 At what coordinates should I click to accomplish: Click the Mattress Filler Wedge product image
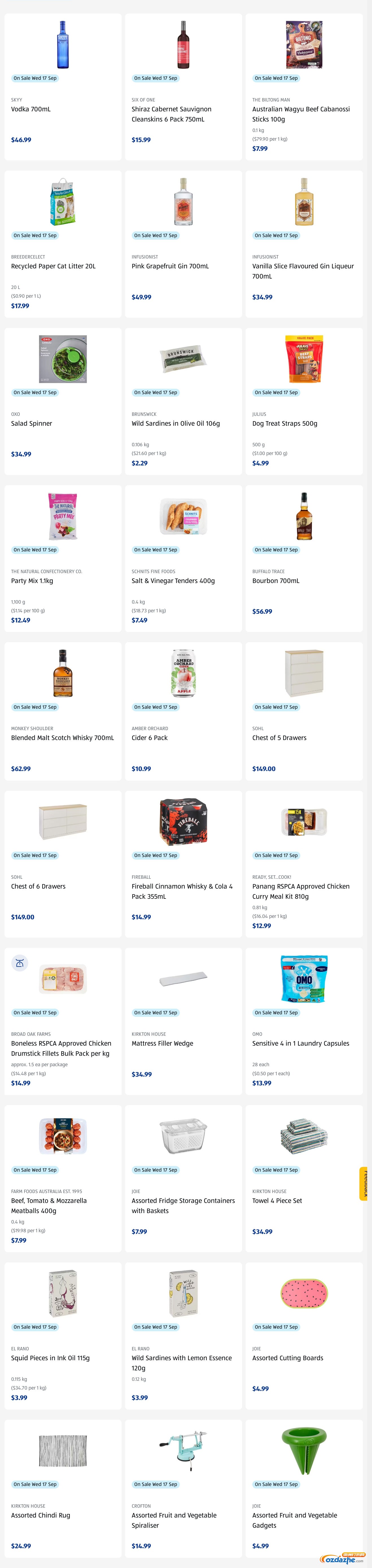pos(183,979)
